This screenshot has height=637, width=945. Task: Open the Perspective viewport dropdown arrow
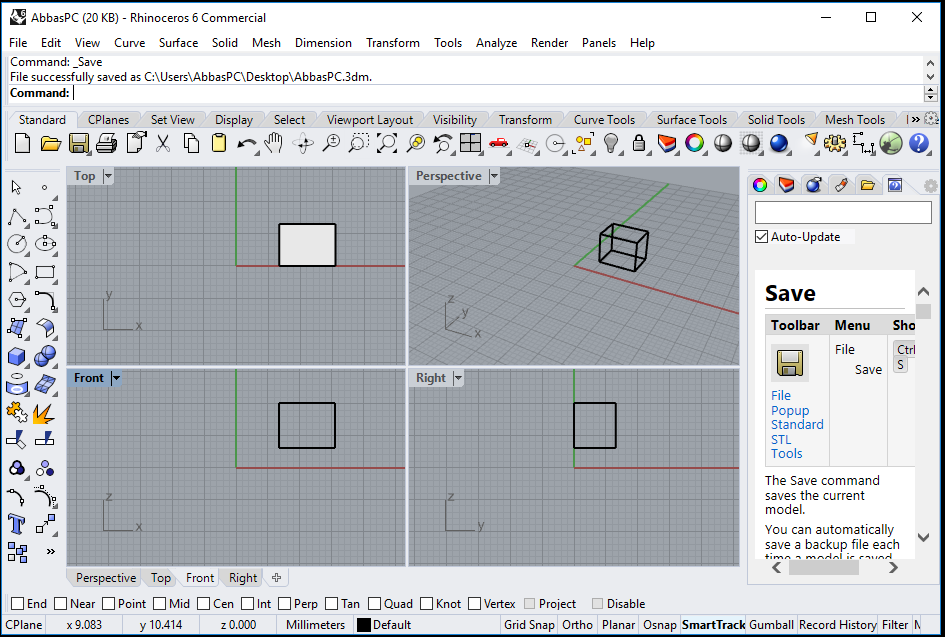(x=494, y=176)
